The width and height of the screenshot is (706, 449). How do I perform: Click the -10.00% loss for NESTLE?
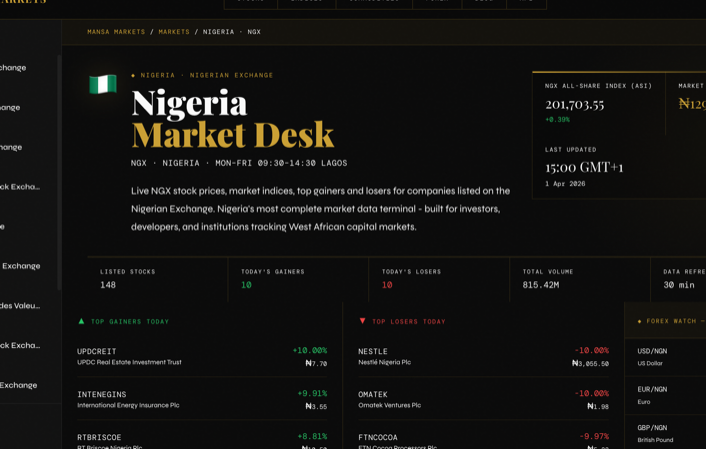coord(591,350)
